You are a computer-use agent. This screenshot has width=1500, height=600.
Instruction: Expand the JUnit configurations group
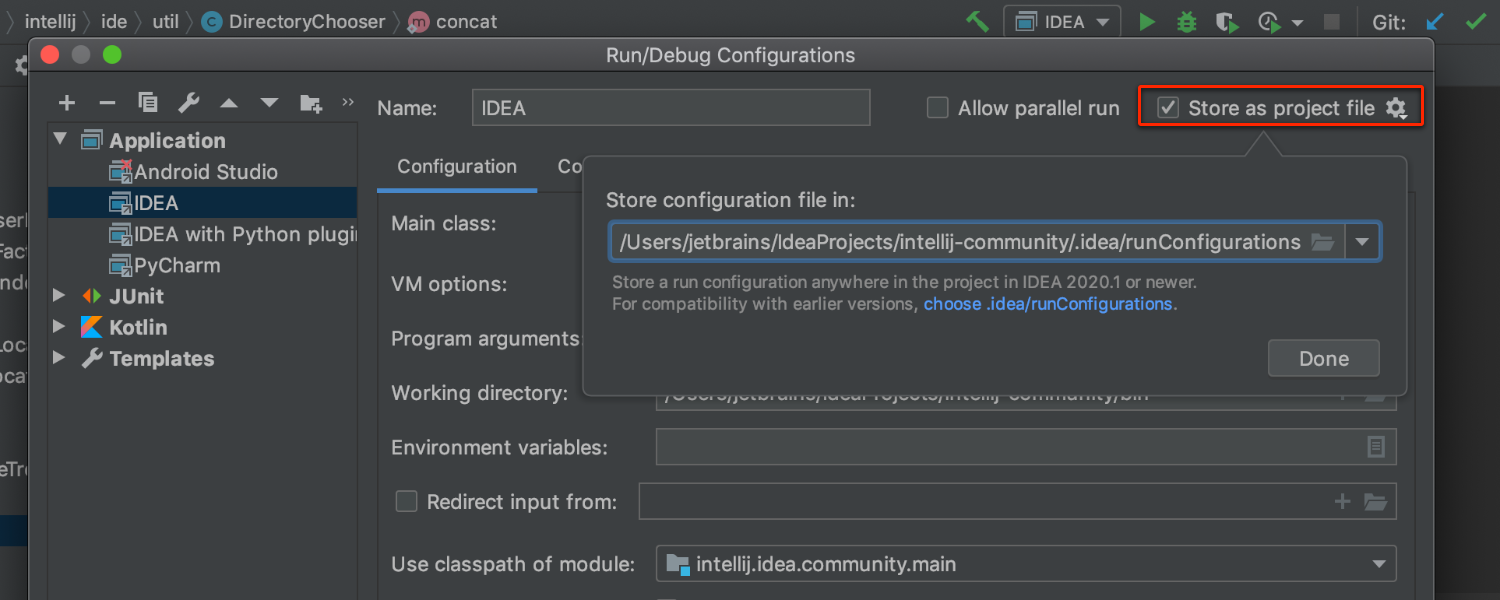[58, 296]
